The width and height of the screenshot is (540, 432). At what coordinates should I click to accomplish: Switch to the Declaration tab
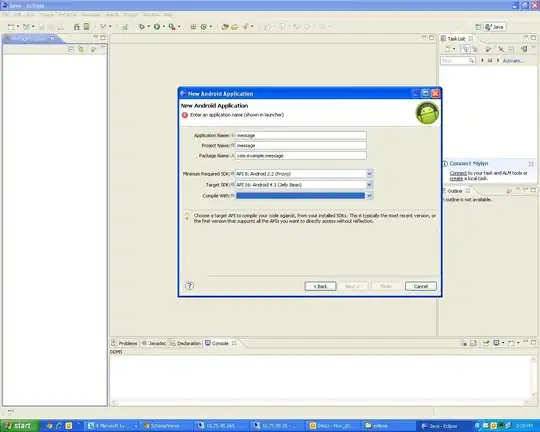click(186, 343)
